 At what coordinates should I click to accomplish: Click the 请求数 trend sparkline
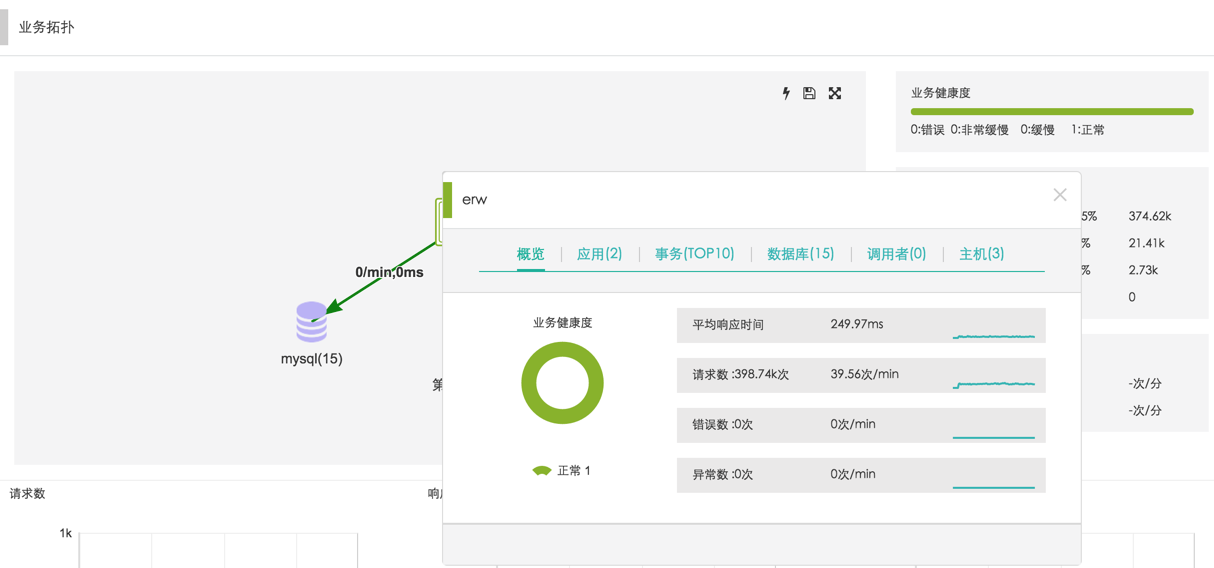993,384
